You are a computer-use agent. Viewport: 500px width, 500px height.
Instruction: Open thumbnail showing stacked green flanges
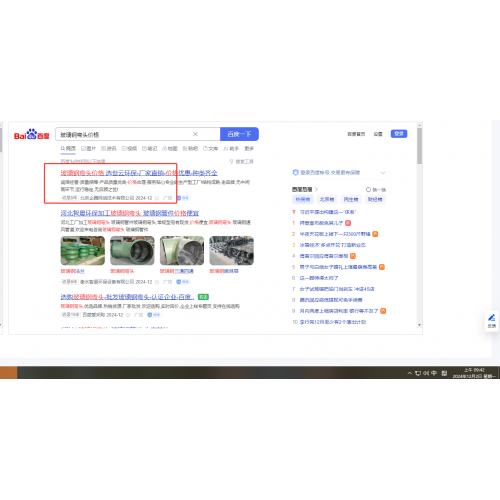coord(83,251)
